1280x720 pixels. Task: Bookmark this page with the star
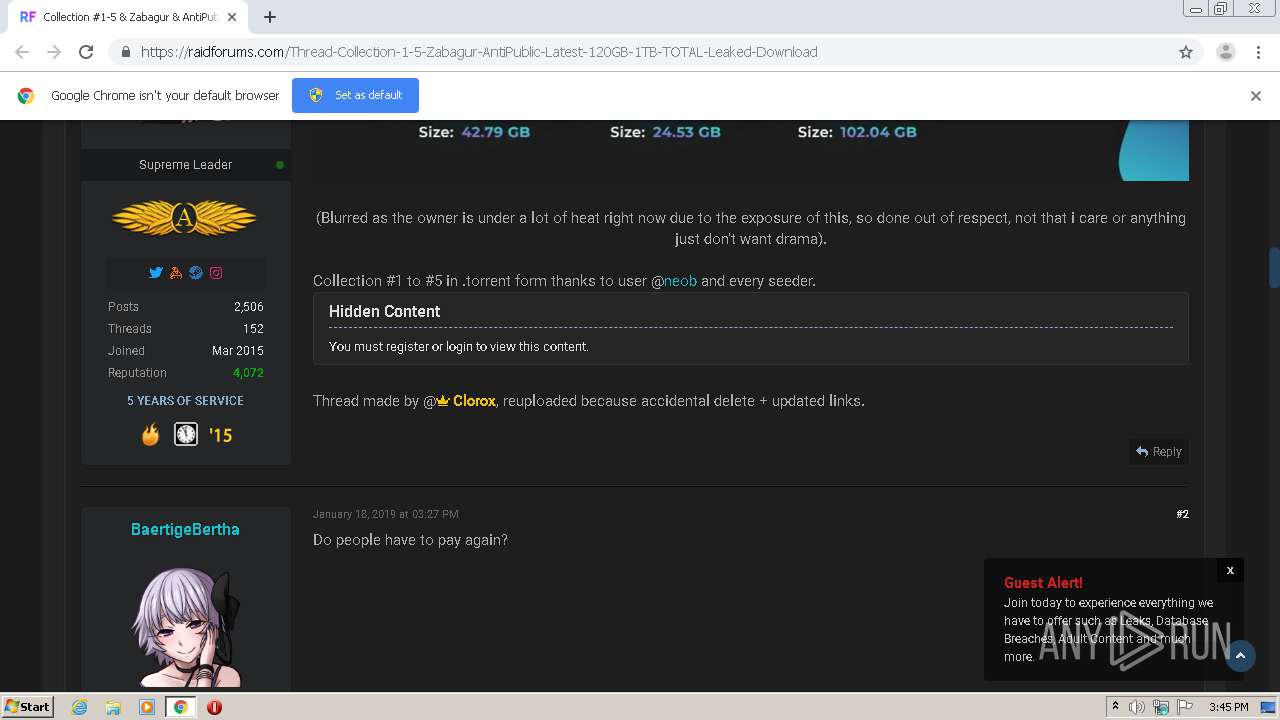click(x=1186, y=52)
